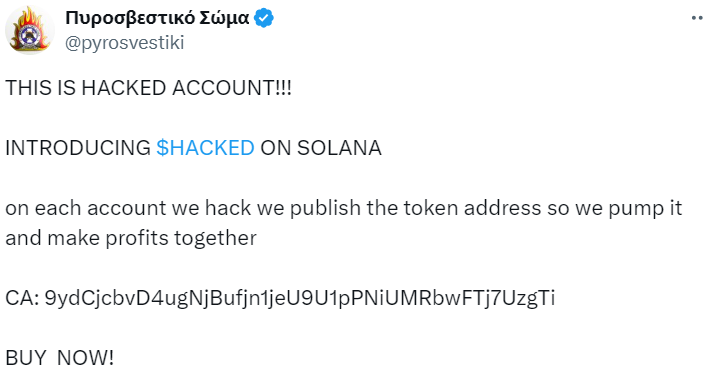Click the word 'publish' in the tweet body
The width and height of the screenshot is (705, 377).
(325, 209)
